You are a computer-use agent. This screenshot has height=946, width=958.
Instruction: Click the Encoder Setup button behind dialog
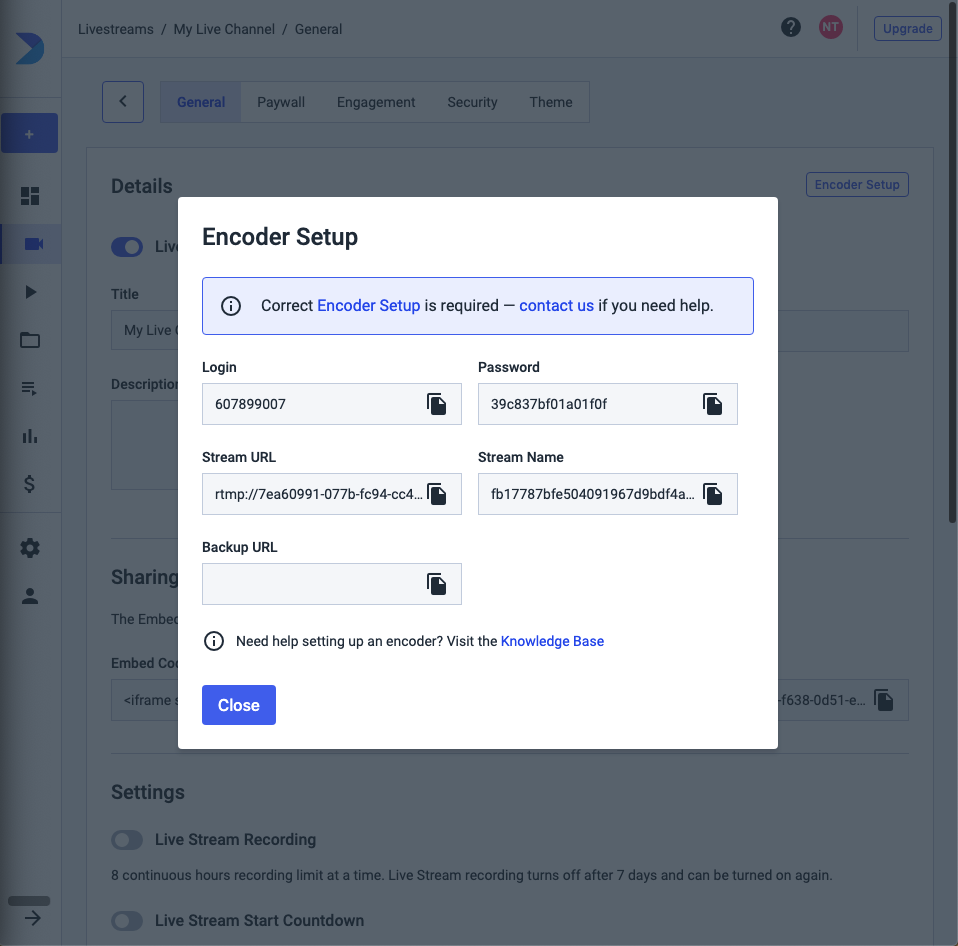(x=857, y=185)
